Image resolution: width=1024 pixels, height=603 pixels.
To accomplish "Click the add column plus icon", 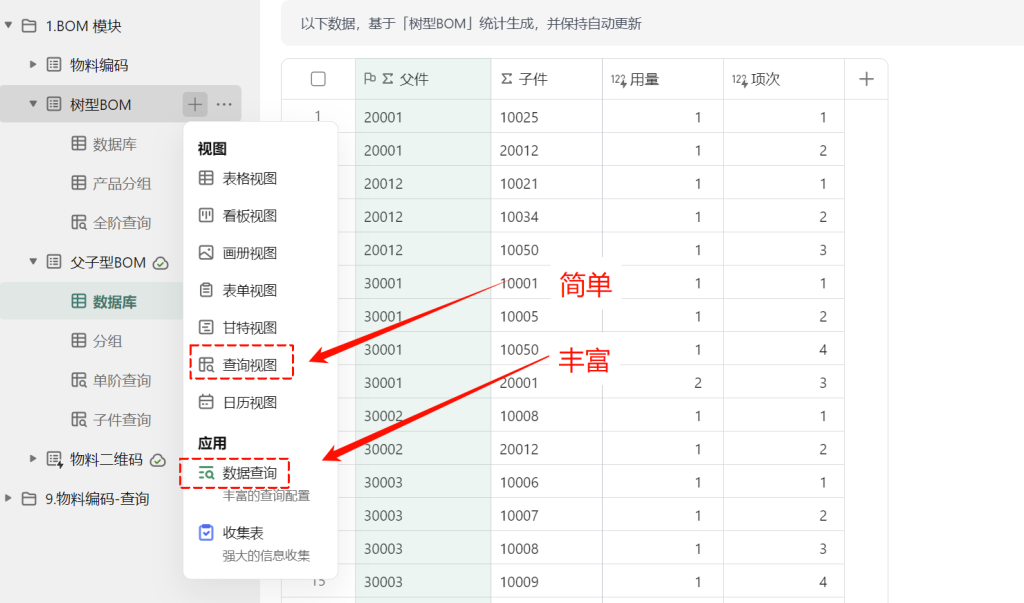I will click(866, 79).
